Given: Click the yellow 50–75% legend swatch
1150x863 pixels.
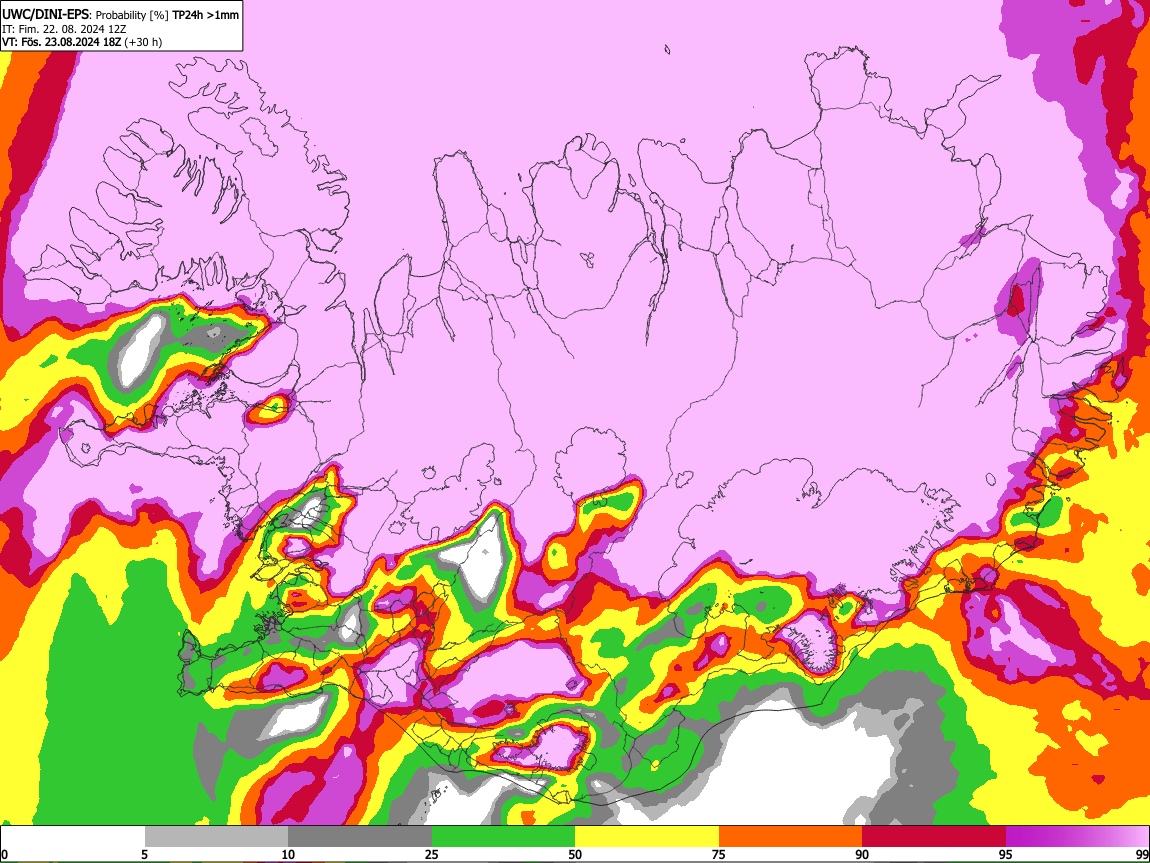Looking at the screenshot, I should tap(647, 837).
